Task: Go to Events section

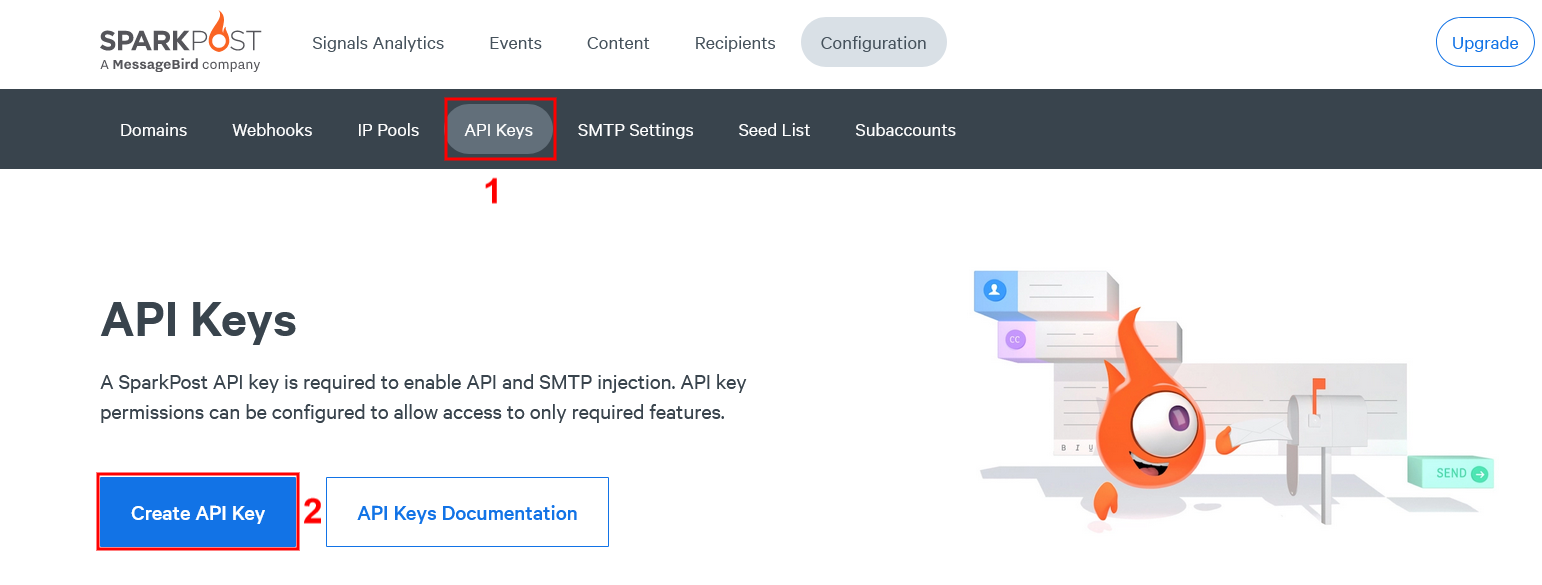Action: coord(515,43)
